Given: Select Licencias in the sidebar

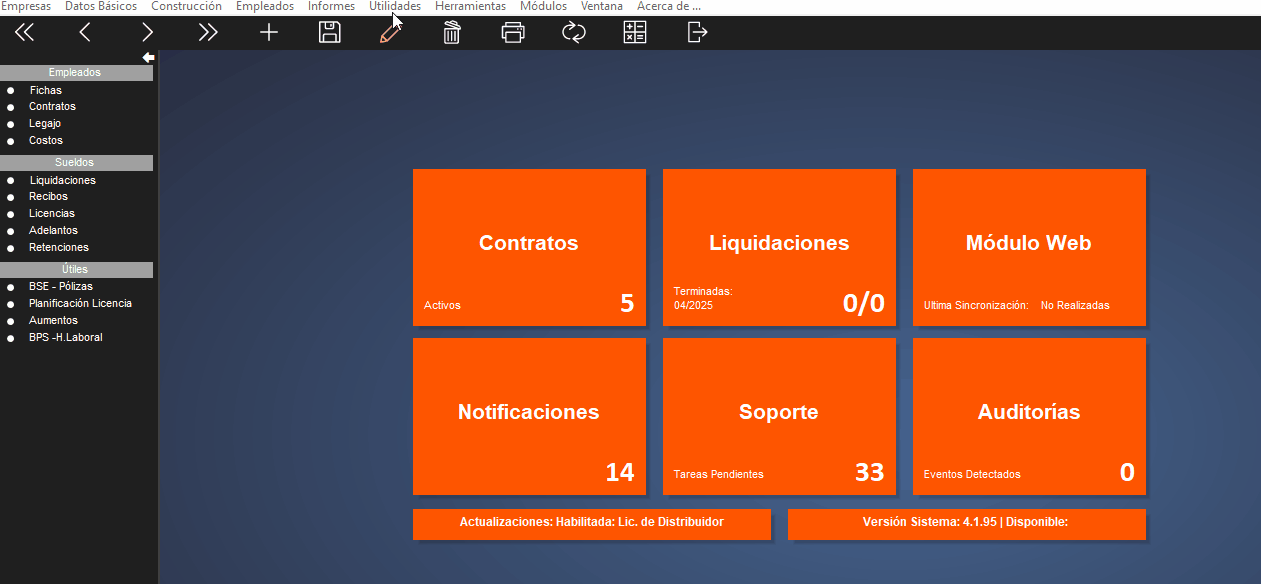Looking at the screenshot, I should (x=52, y=213).
